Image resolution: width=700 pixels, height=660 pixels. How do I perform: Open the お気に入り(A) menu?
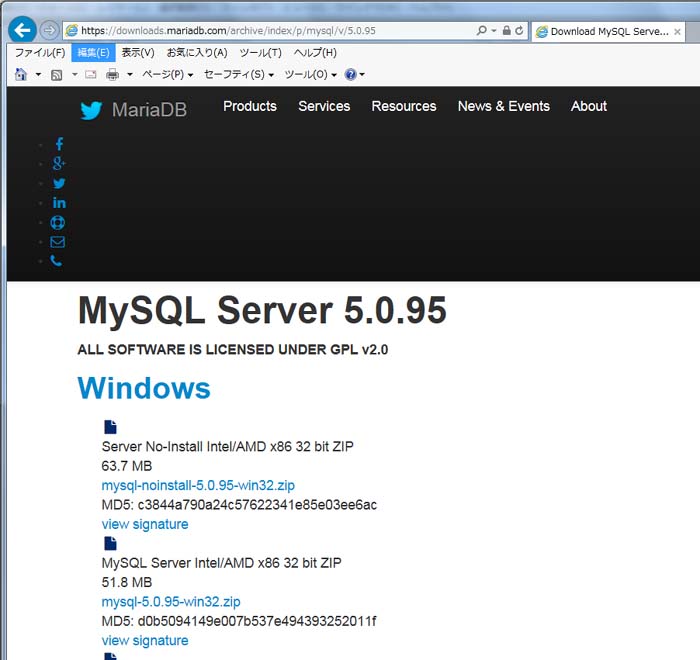click(197, 53)
